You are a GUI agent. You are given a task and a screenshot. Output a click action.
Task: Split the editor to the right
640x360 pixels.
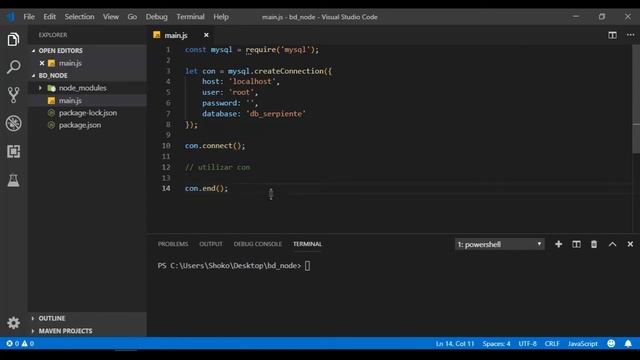tap(612, 35)
